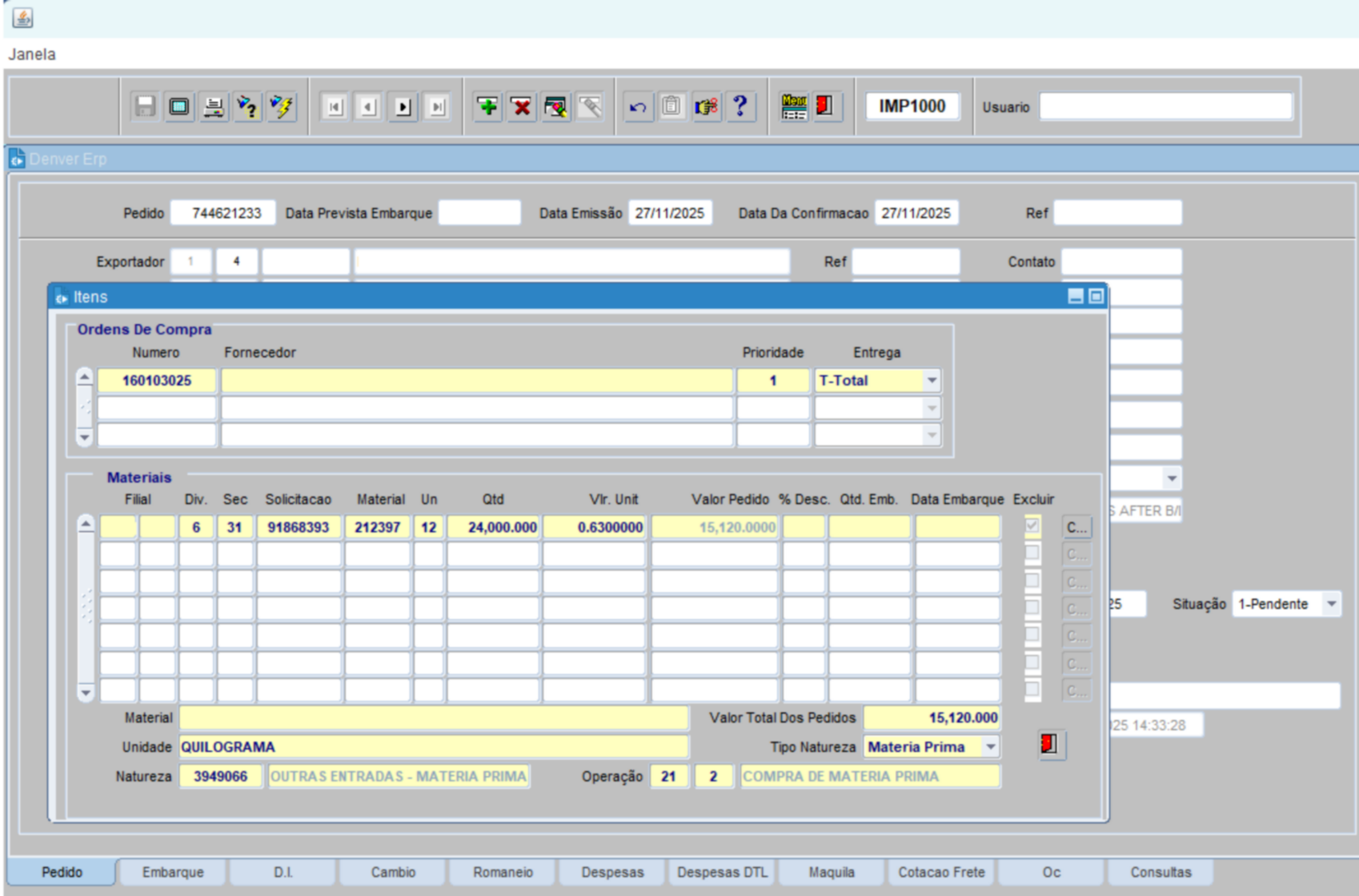This screenshot has height=896, width=1359.
Task: Open the Situação 1-Pendente dropdown
Action: tap(1331, 604)
